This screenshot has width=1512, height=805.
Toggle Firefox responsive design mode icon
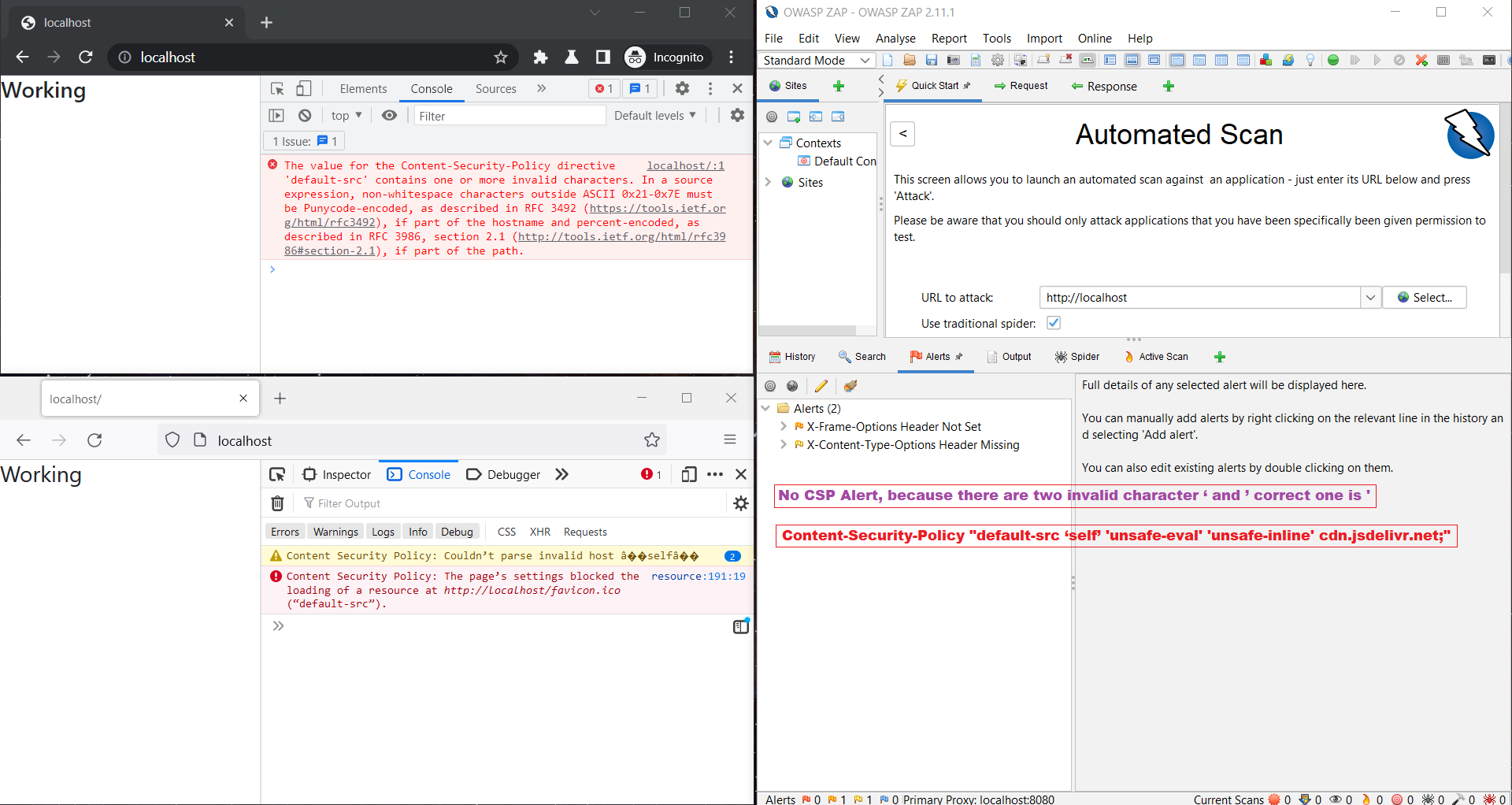pos(689,474)
